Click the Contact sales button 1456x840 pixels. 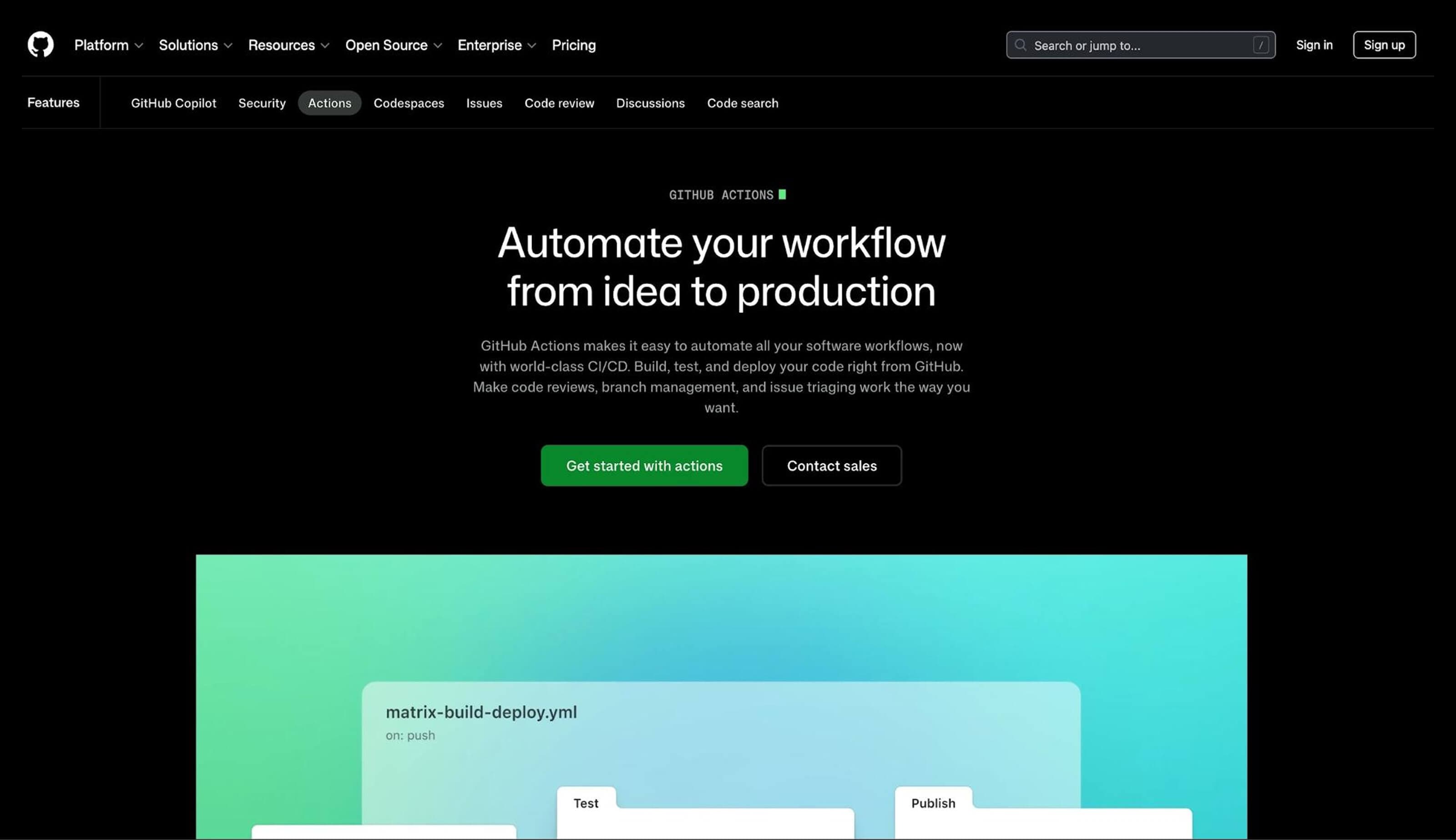(832, 466)
